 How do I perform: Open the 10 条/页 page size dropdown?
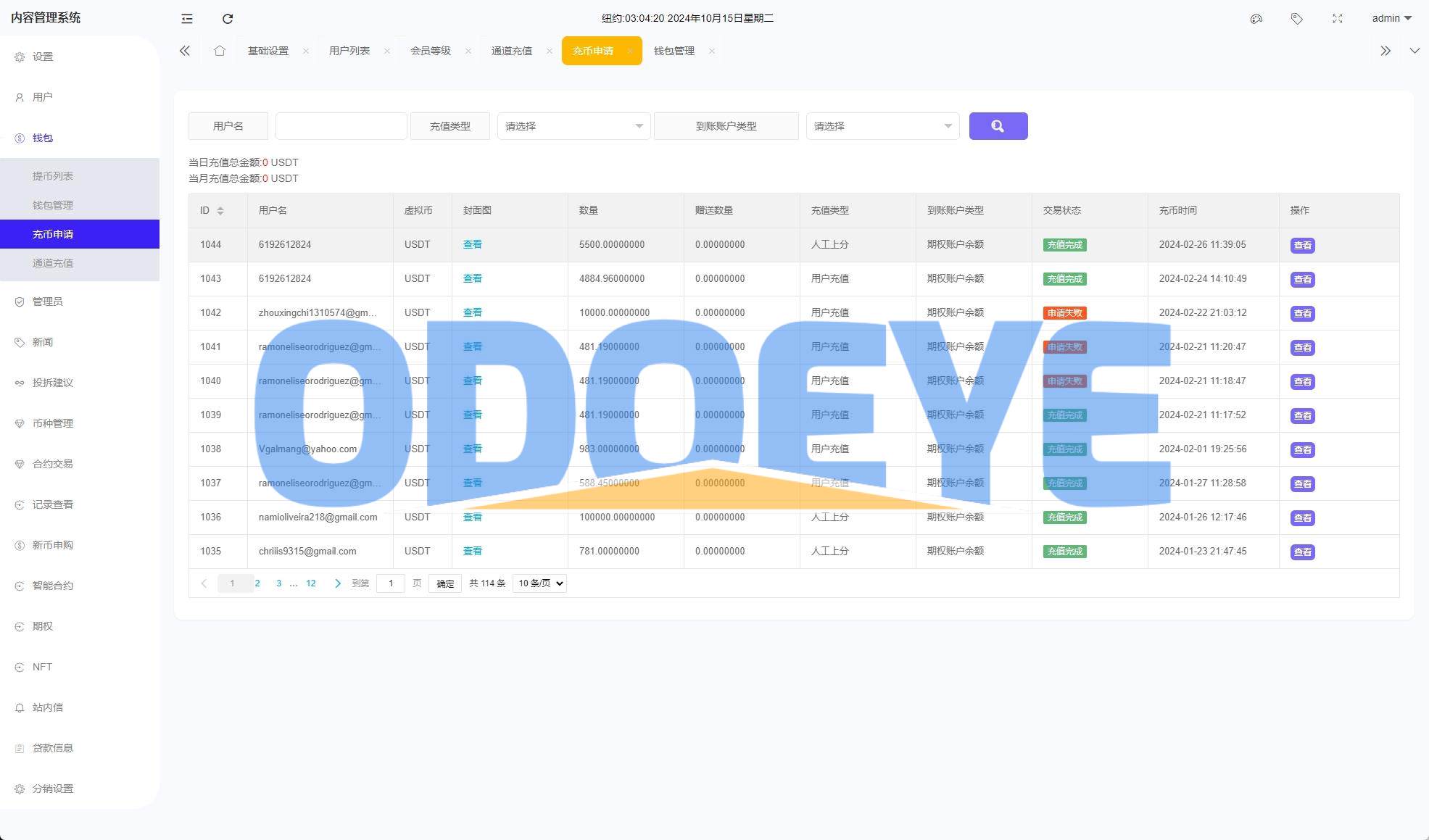tap(539, 583)
